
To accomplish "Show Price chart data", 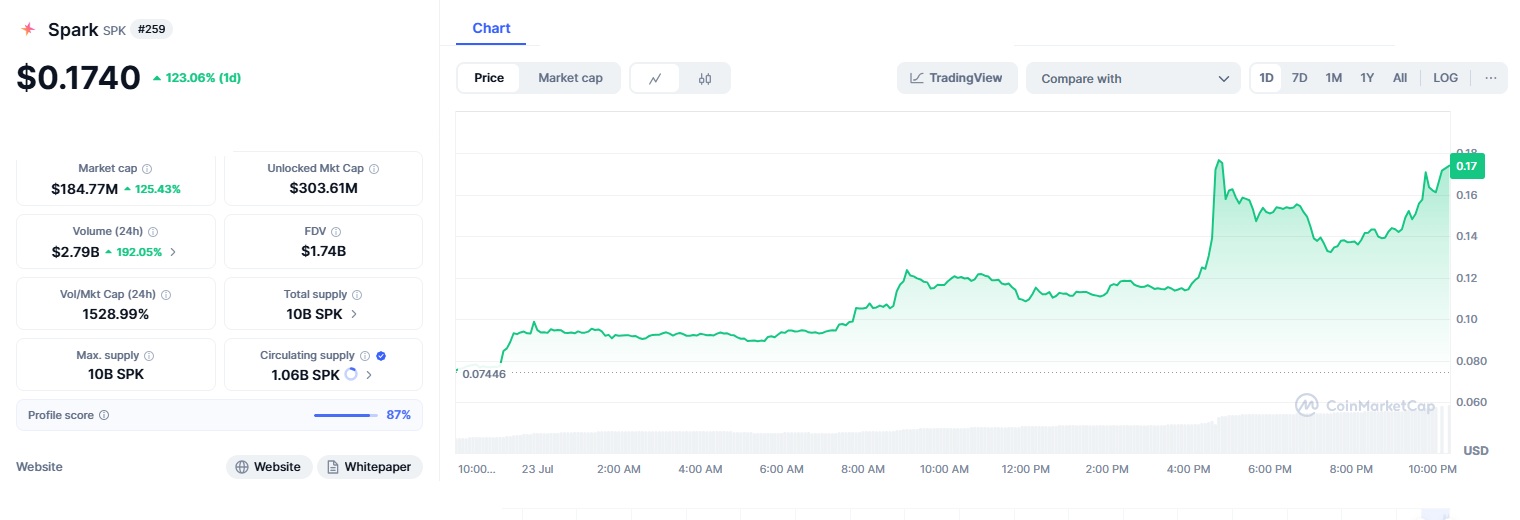I will [489, 78].
